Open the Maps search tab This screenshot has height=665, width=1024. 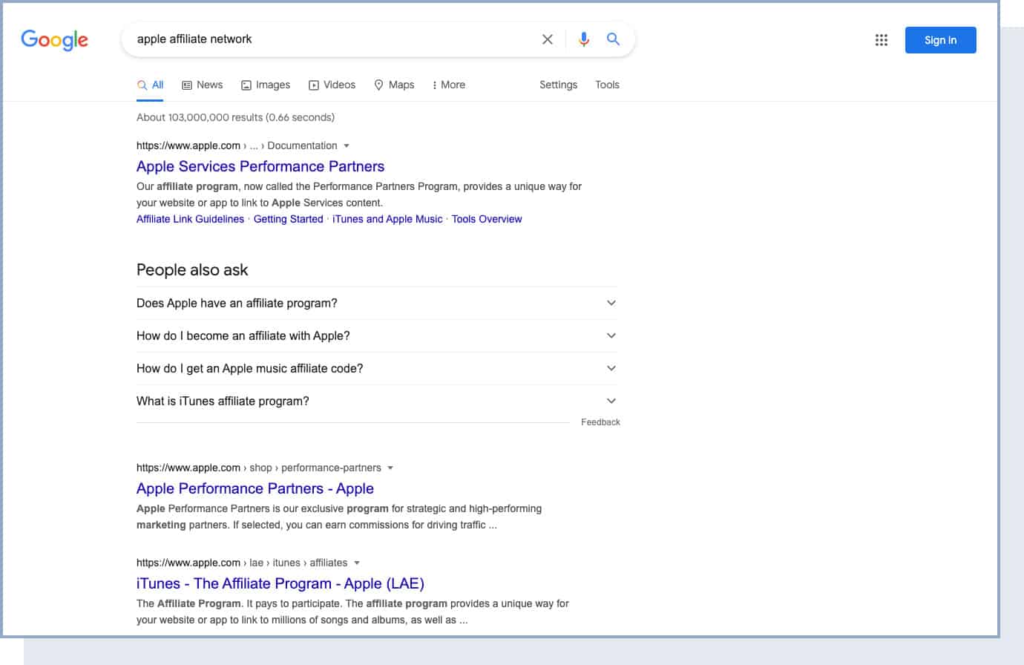[394, 85]
